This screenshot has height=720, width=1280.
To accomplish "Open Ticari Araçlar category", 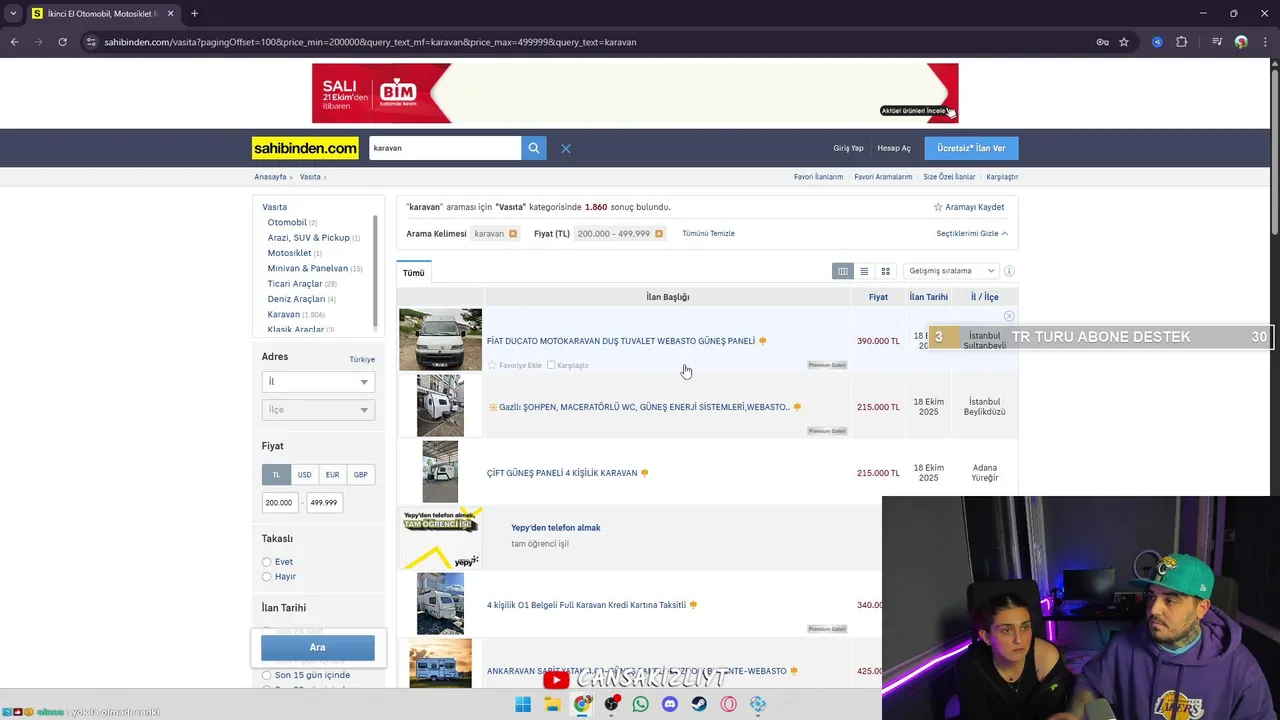I will pyautogui.click(x=295, y=284).
